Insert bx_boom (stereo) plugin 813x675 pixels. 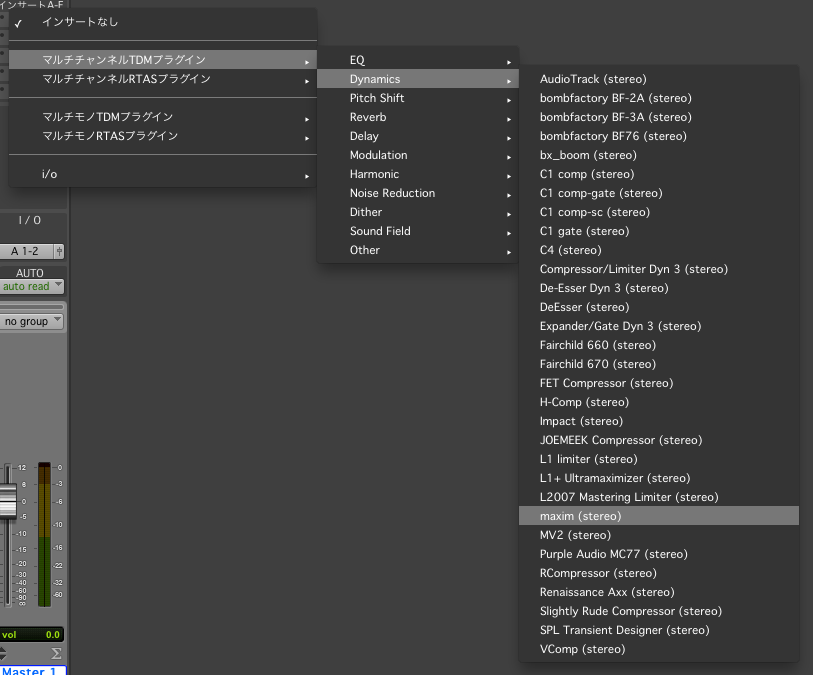tap(659, 155)
